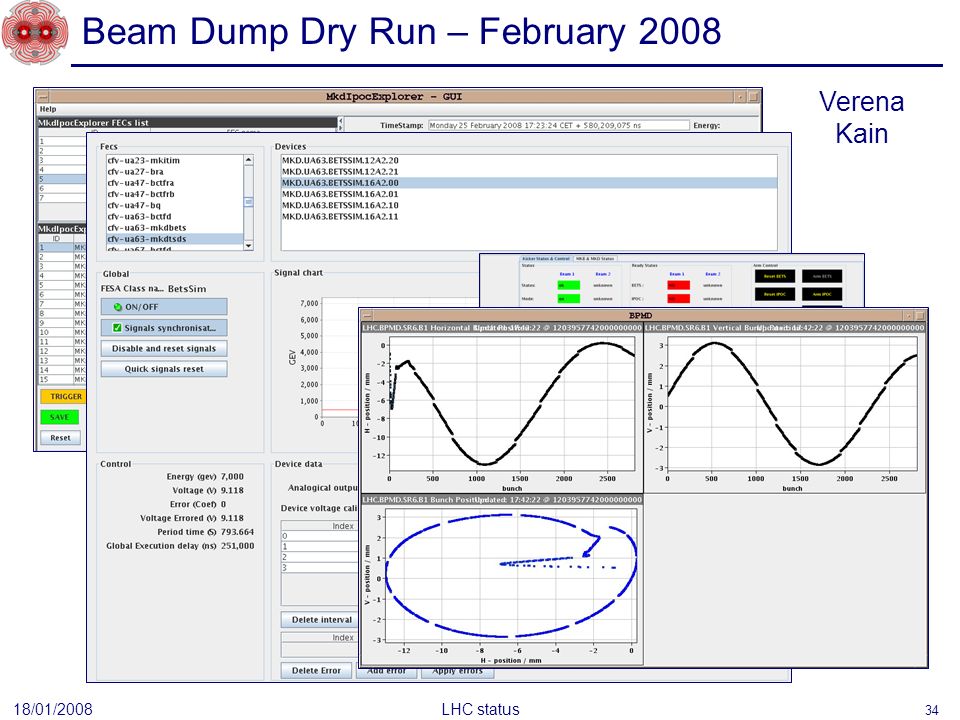
Task: Click the Delete Error button
Action: tap(317, 670)
